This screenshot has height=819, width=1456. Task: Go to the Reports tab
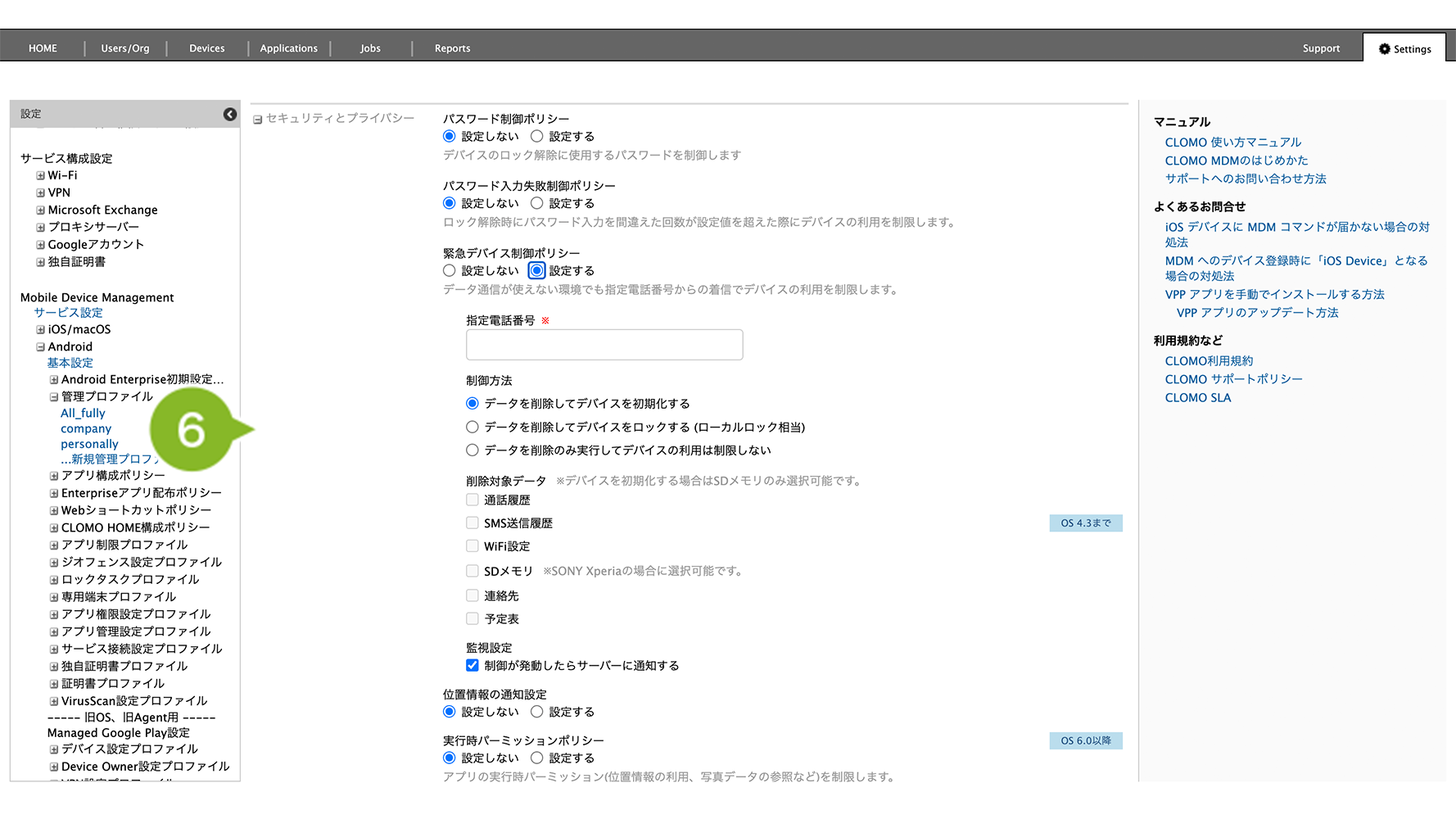(x=452, y=48)
